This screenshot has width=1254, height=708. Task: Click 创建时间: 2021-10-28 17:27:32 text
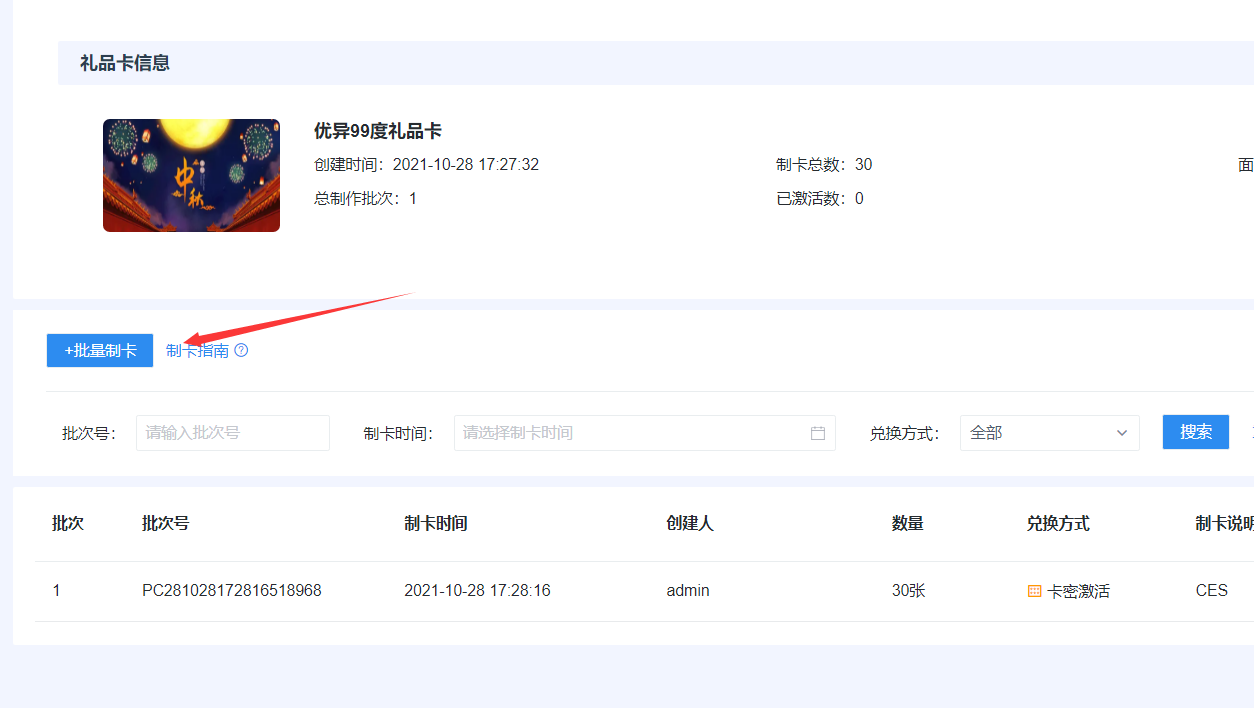coord(427,165)
